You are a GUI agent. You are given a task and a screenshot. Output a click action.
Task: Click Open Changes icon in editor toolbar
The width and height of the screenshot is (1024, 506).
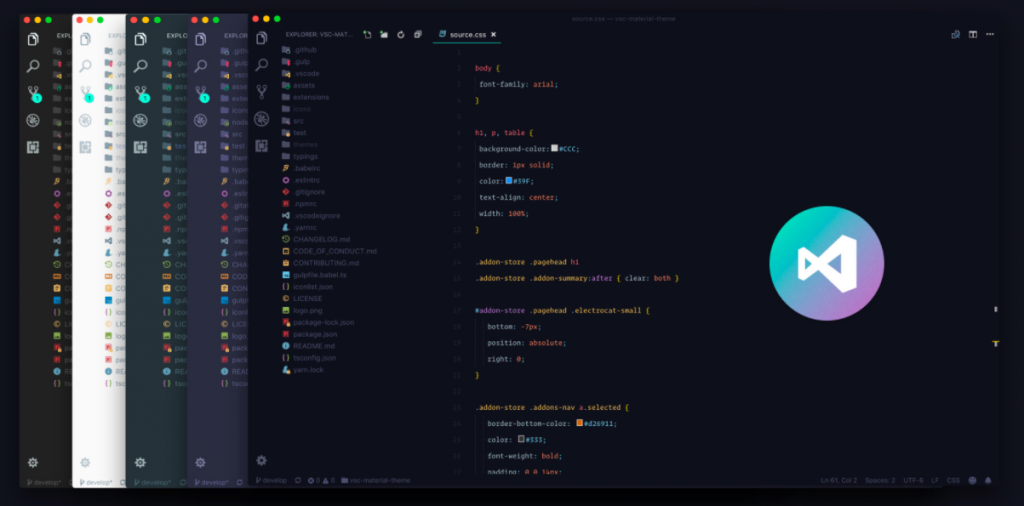955,35
